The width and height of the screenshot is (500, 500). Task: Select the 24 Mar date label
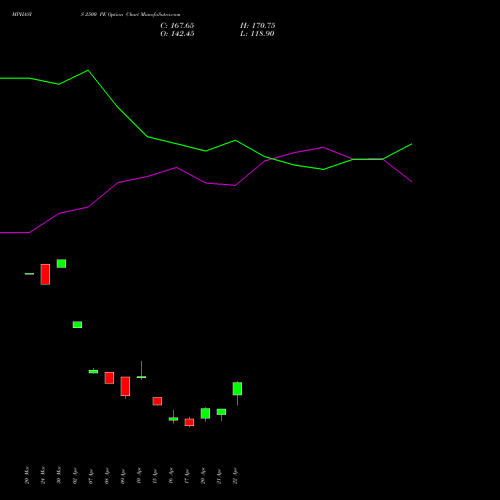coord(43,475)
